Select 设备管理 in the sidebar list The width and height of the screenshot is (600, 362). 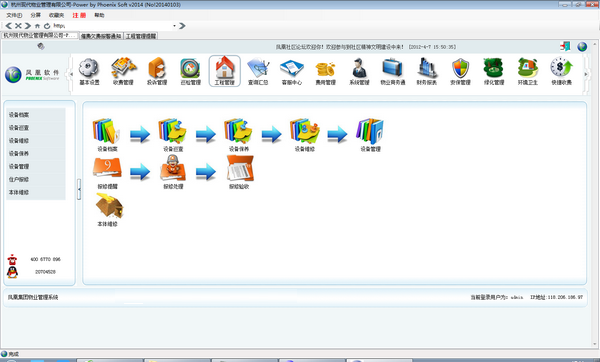36,166
